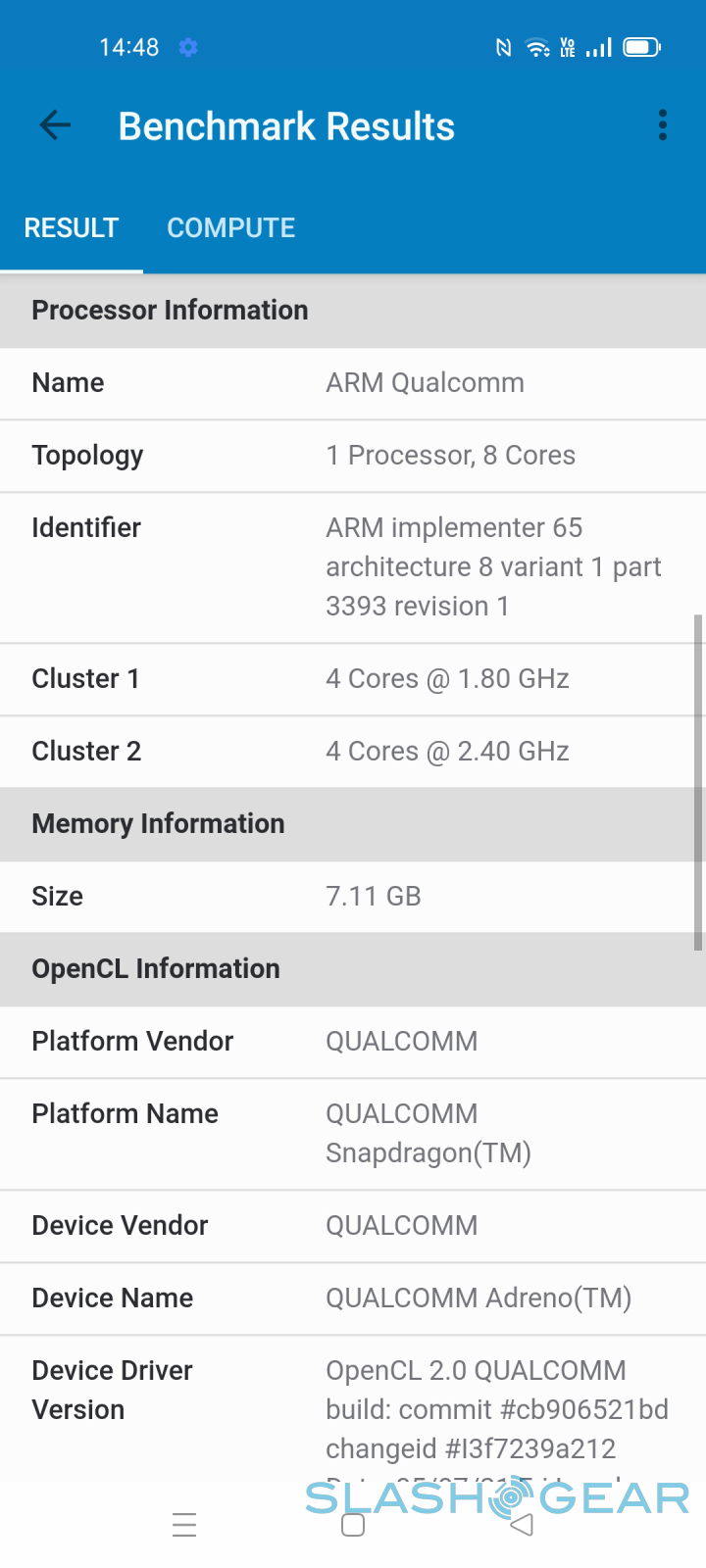706x1568 pixels.
Task: Open the three-dot overflow menu
Action: (x=663, y=125)
